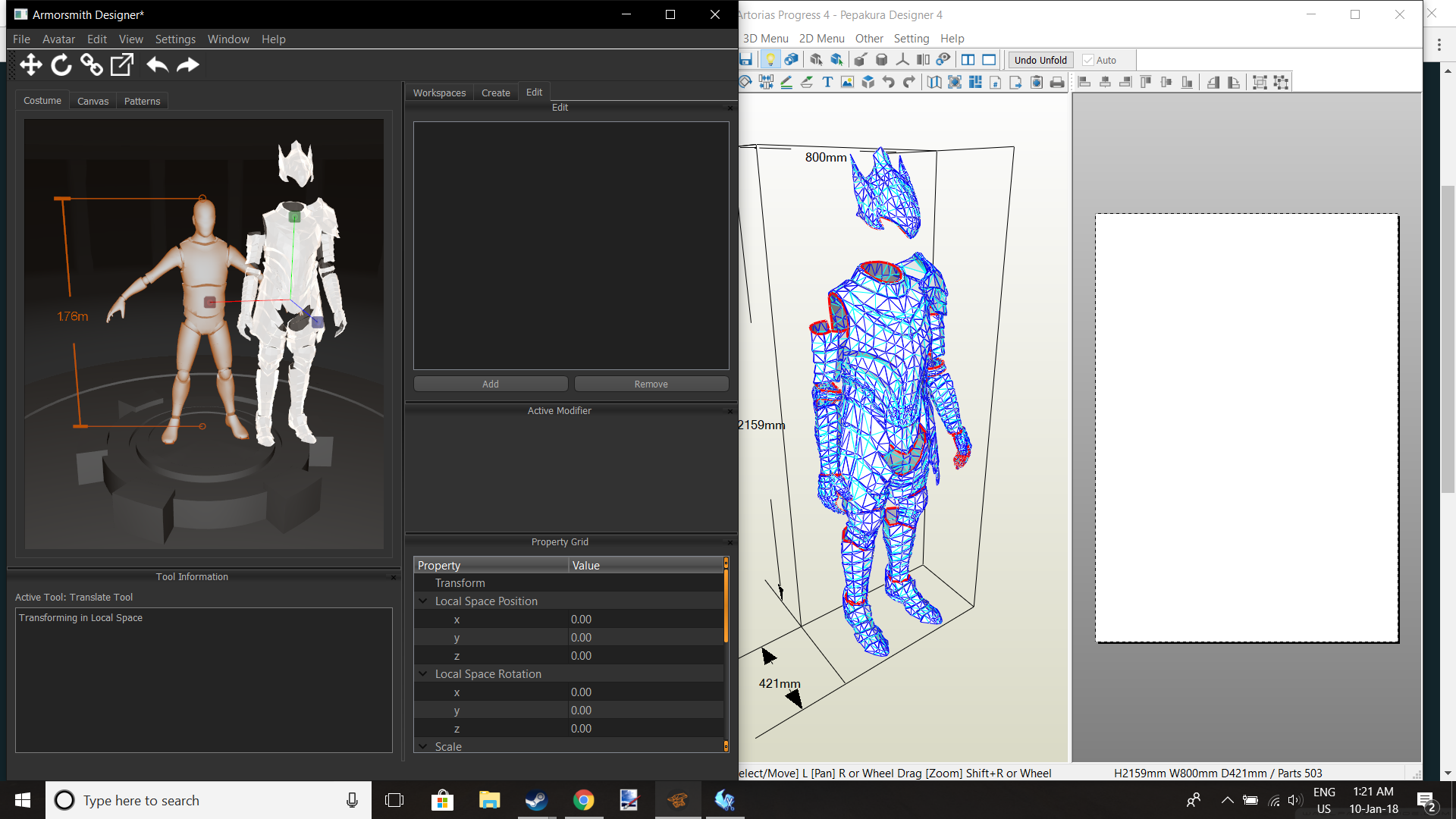Close the Edit panel with its x

click(x=730, y=108)
